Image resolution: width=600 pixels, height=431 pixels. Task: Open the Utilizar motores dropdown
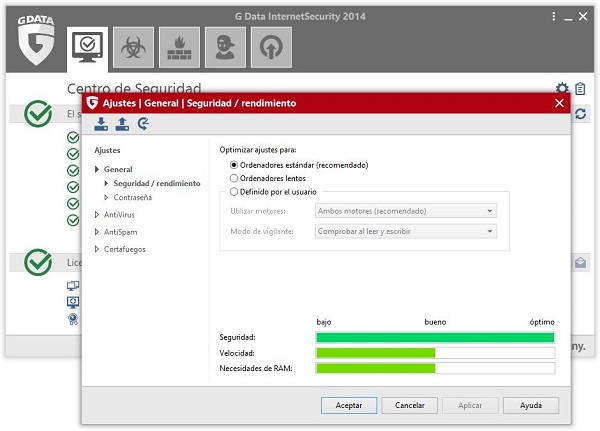tap(406, 211)
